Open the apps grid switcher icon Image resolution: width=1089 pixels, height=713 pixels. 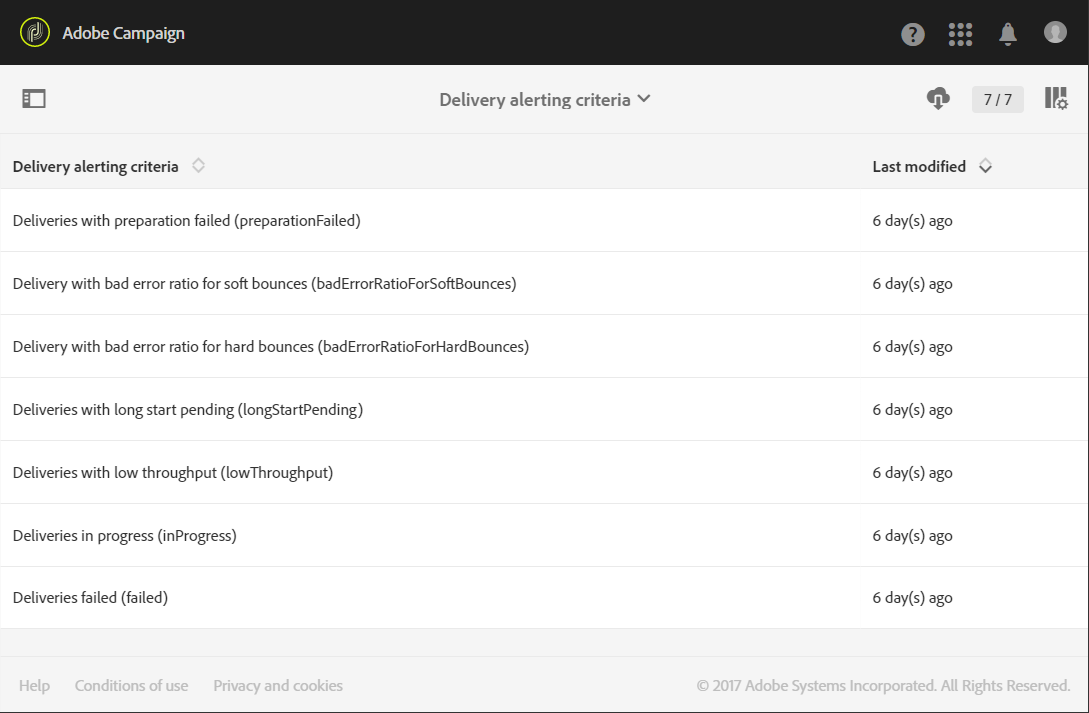point(960,34)
